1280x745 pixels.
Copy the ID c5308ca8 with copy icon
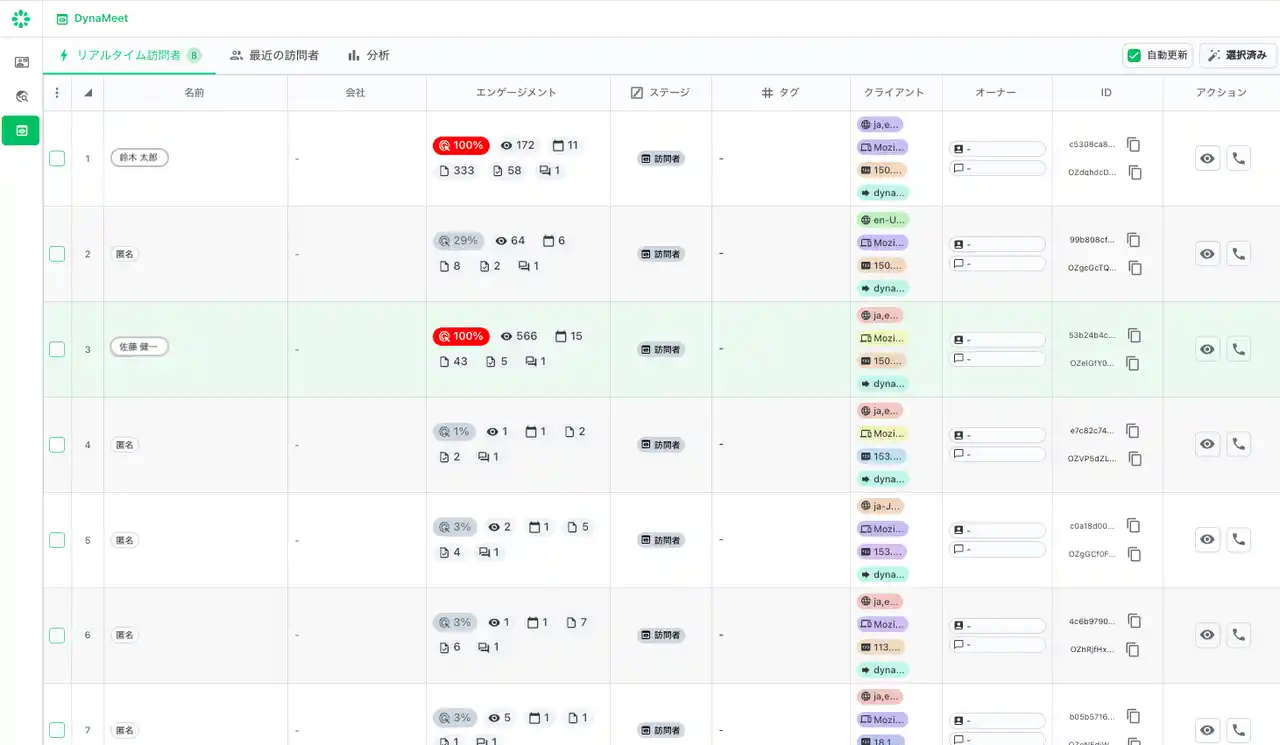click(1133, 144)
